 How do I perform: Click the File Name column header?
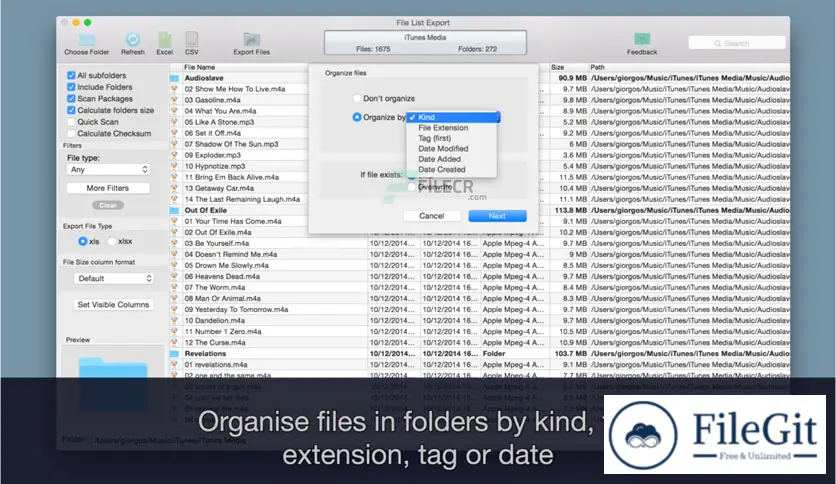pyautogui.click(x=199, y=67)
